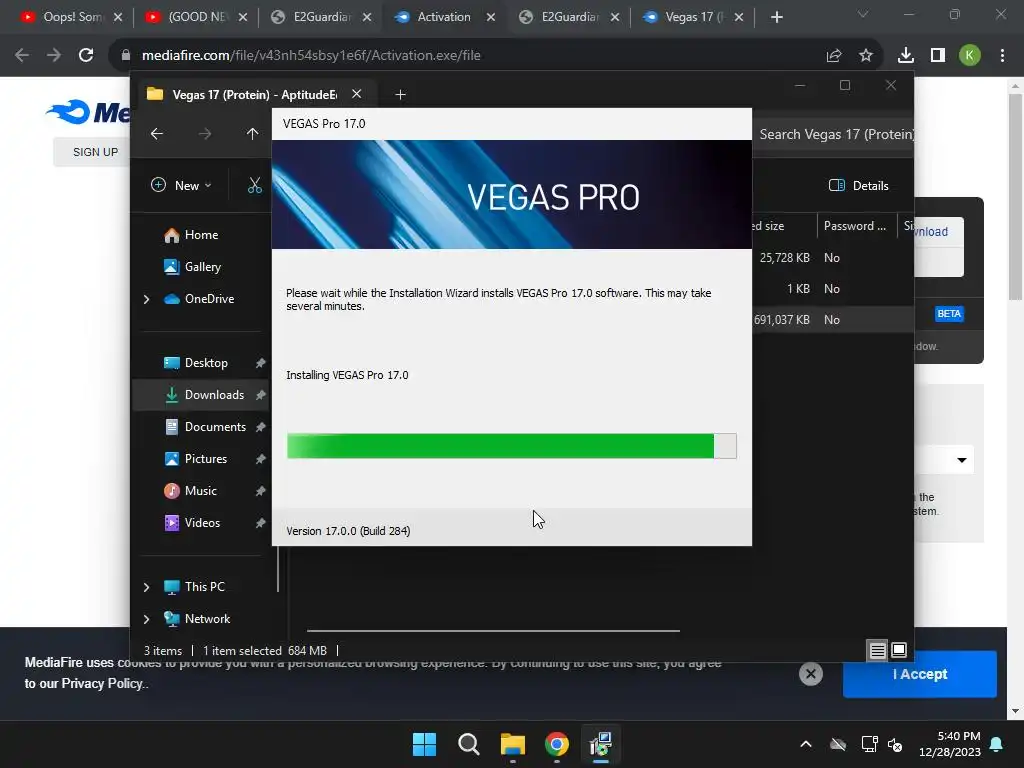The width and height of the screenshot is (1024, 768).
Task: Switch Explorer to details list view
Action: [877, 650]
